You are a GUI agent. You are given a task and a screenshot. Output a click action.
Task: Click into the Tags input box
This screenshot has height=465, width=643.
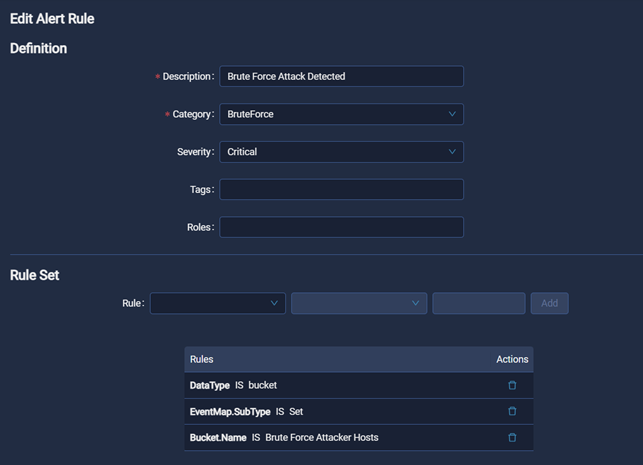tap(341, 190)
